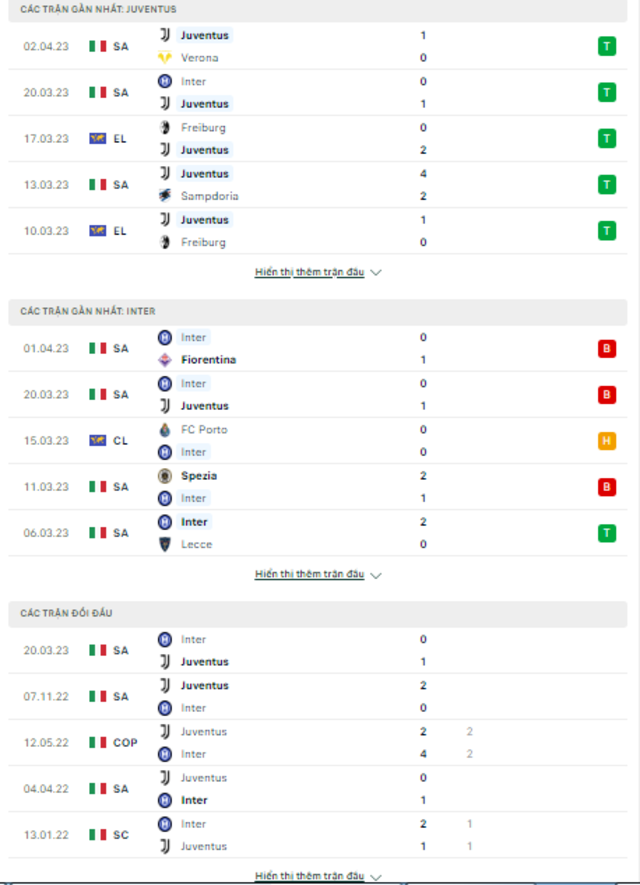Click the FC Porto crest icon
The image size is (640, 885).
(x=165, y=430)
